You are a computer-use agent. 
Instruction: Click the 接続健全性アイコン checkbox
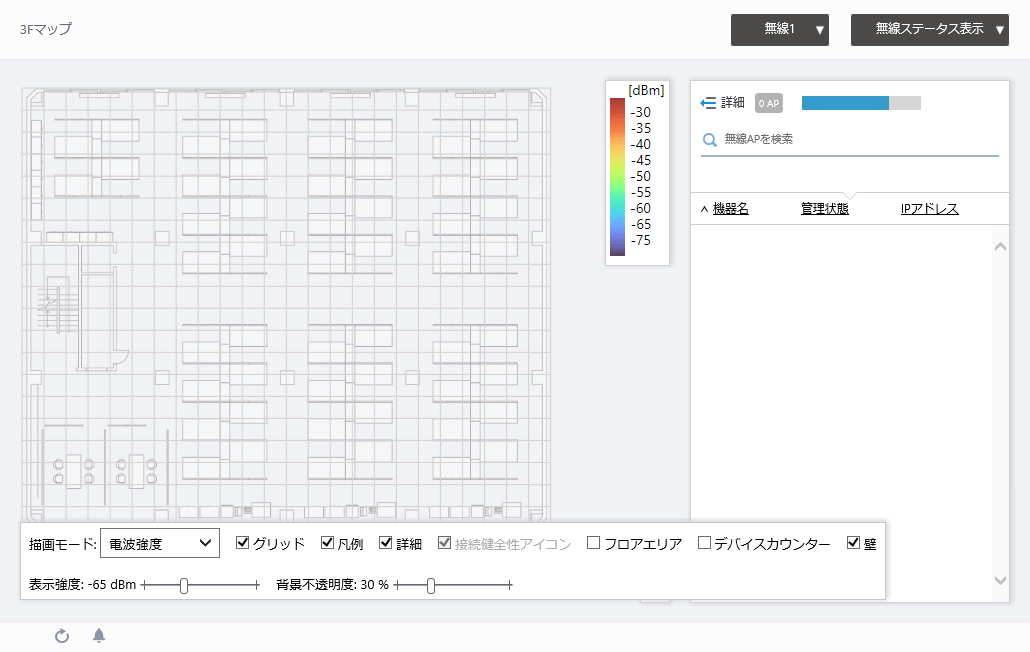[445, 542]
